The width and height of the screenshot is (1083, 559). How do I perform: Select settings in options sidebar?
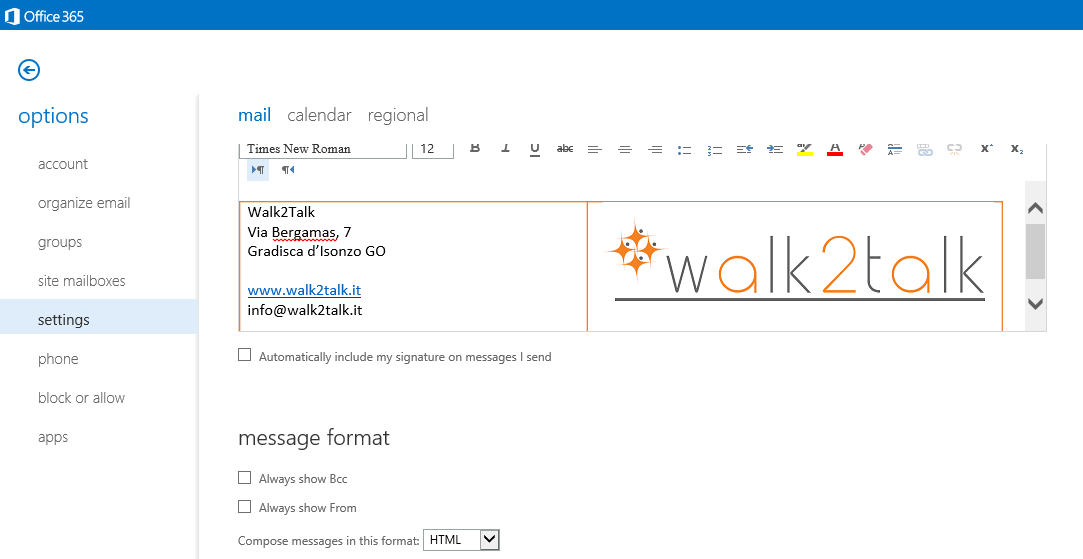pos(99,317)
